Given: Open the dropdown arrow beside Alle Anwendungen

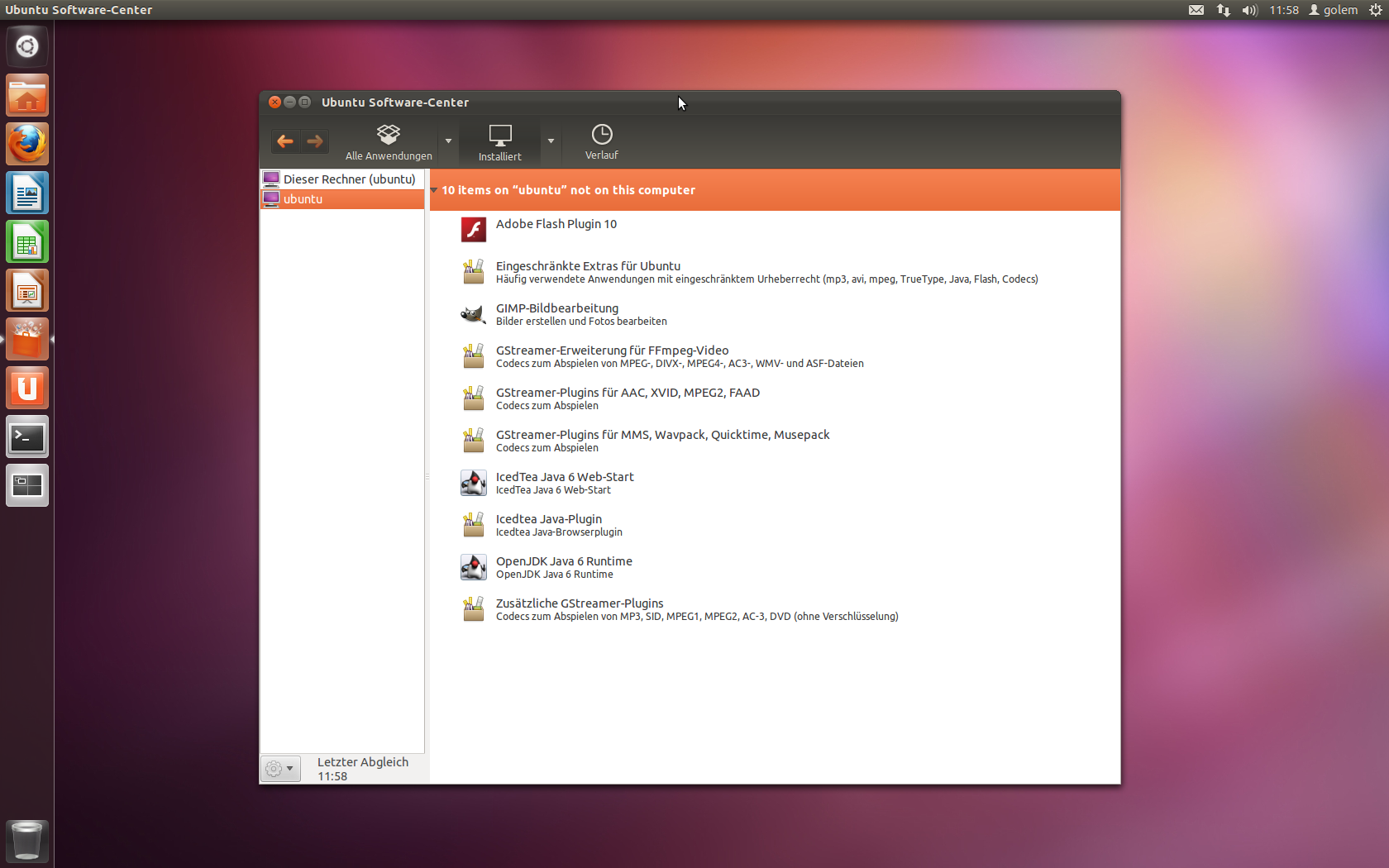Looking at the screenshot, I should click(448, 141).
